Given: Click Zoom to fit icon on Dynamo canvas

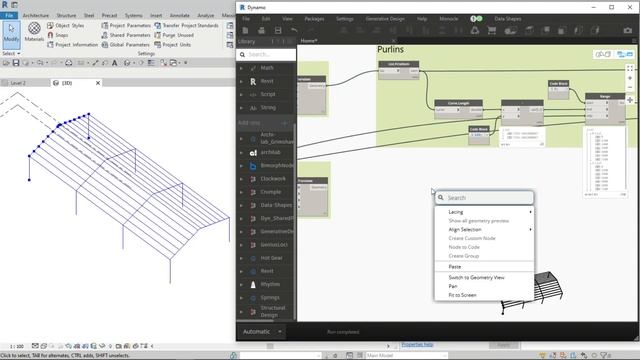Looking at the screenshot, I should coord(630,68).
